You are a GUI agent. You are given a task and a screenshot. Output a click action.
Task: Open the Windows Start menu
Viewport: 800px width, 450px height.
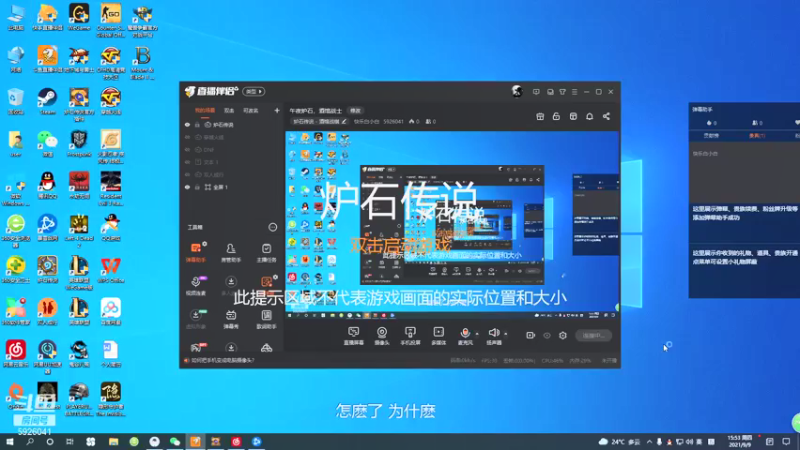point(10,441)
